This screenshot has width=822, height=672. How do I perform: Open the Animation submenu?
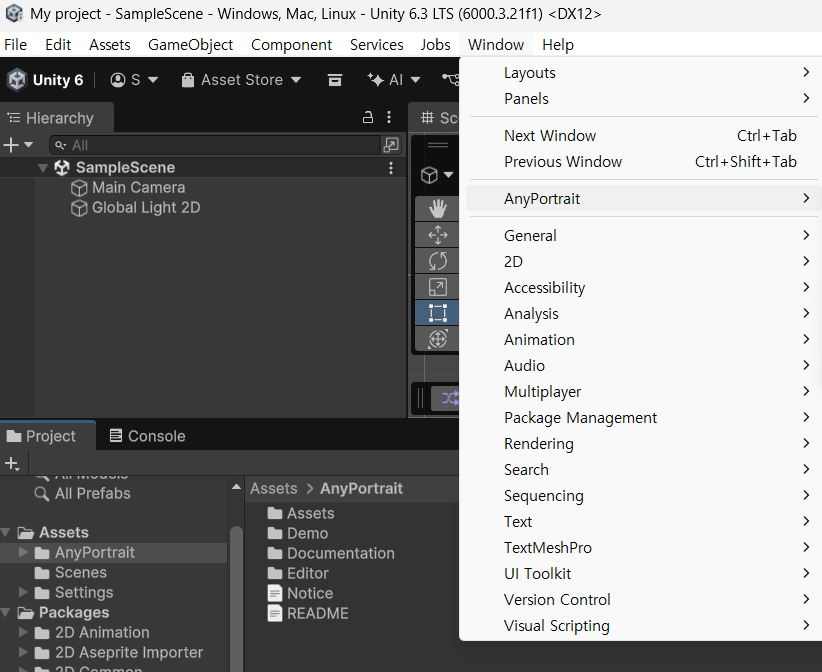[x=643, y=340]
